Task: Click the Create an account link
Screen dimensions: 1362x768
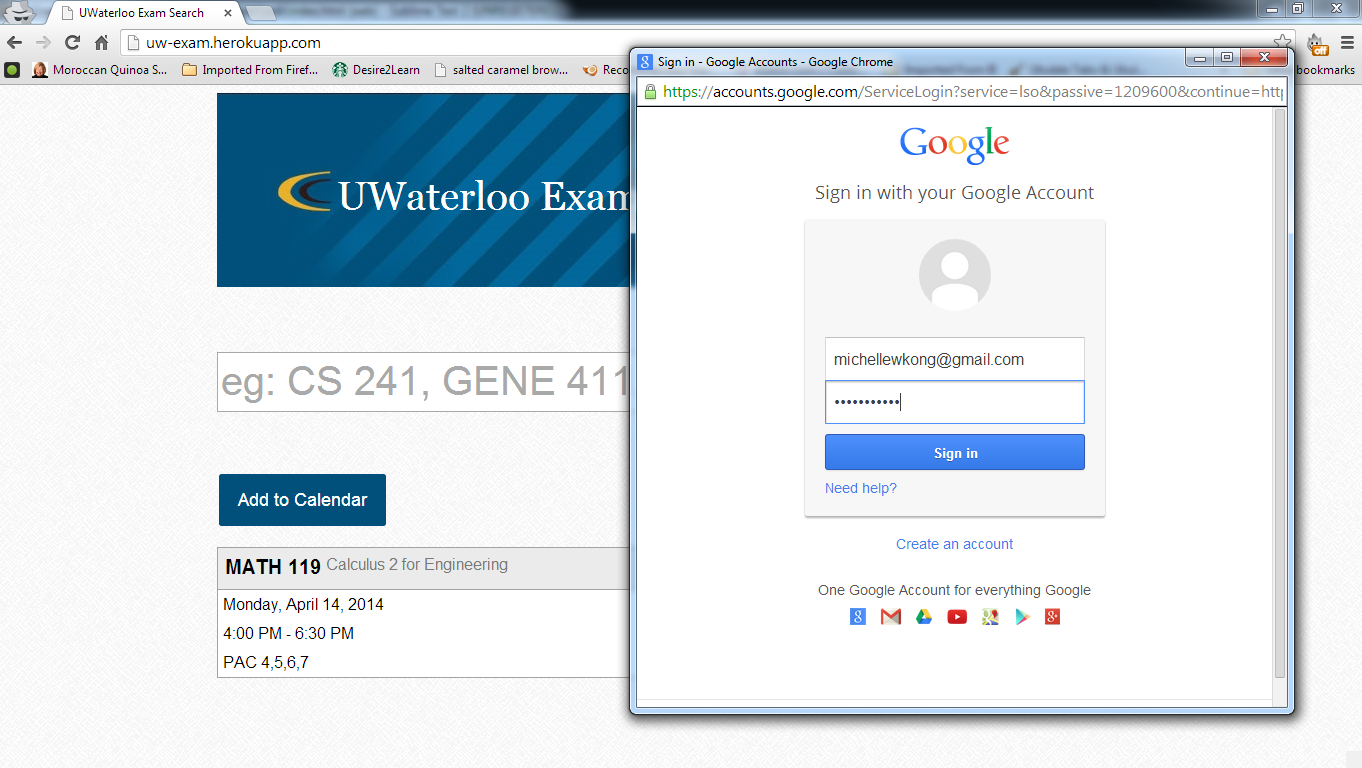Action: point(954,544)
